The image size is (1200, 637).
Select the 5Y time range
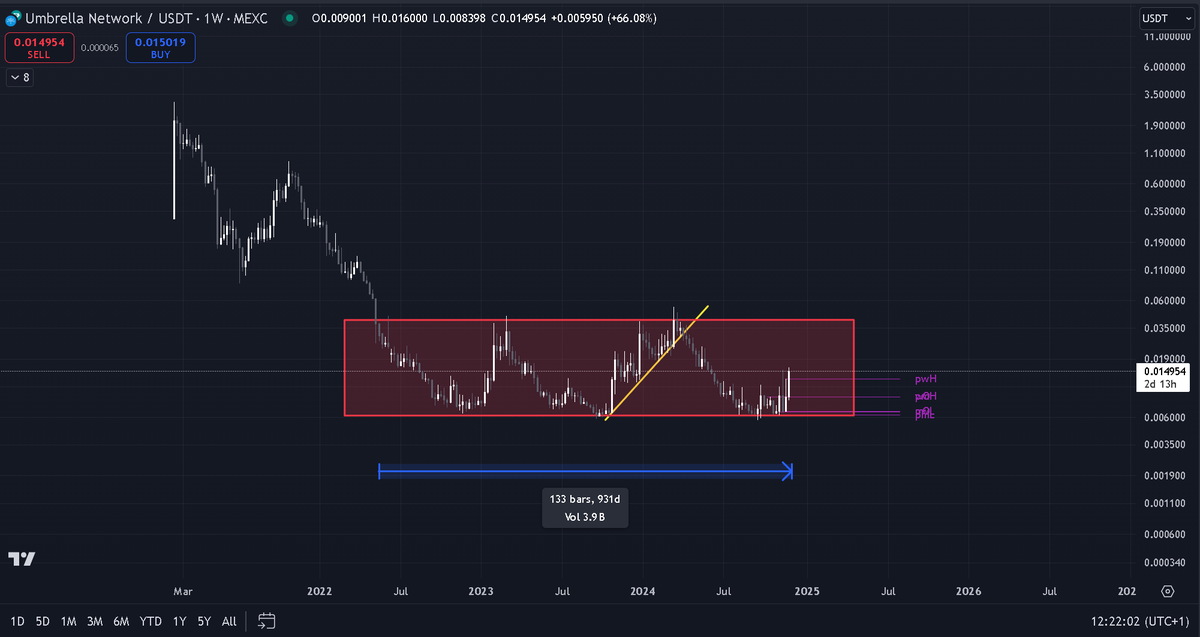(x=204, y=621)
